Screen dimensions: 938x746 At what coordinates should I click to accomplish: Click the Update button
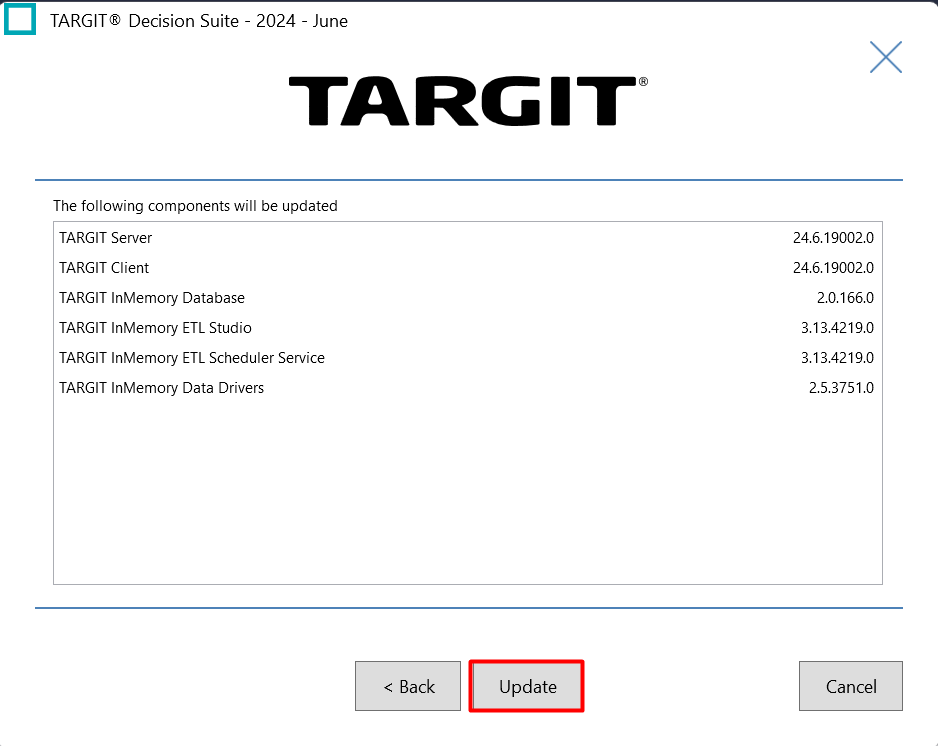tap(526, 686)
